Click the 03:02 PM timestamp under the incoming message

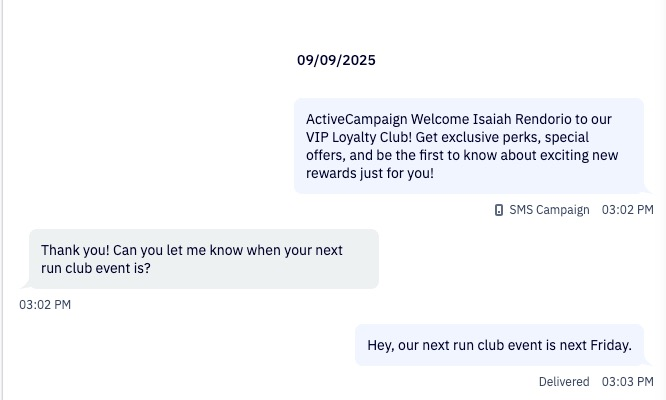click(x=45, y=305)
